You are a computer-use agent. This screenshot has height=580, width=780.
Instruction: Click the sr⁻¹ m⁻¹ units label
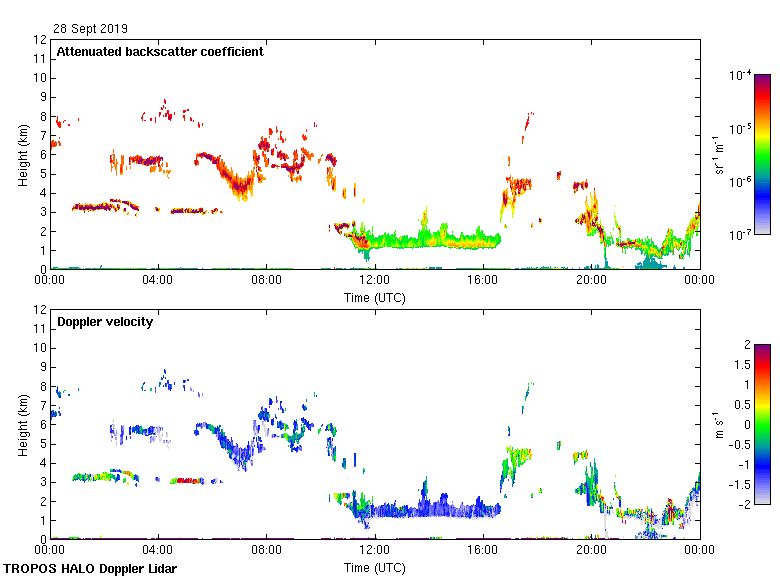click(720, 154)
